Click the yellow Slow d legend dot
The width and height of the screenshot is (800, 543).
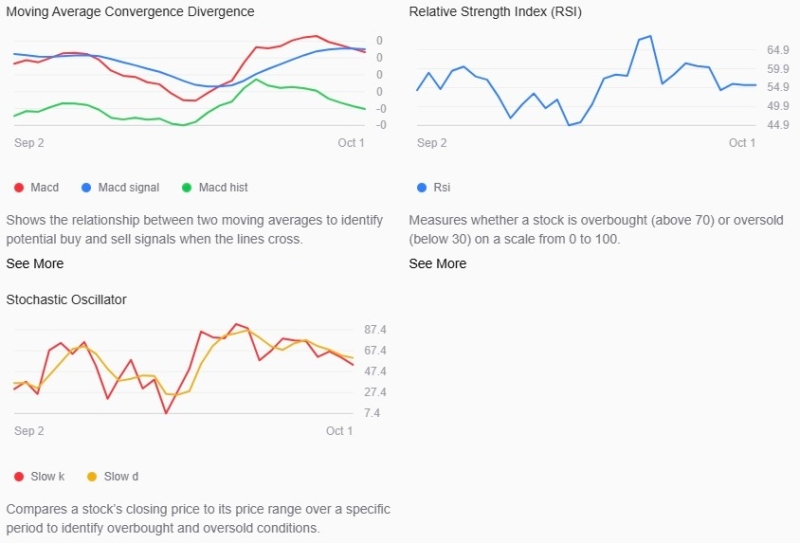coord(92,477)
